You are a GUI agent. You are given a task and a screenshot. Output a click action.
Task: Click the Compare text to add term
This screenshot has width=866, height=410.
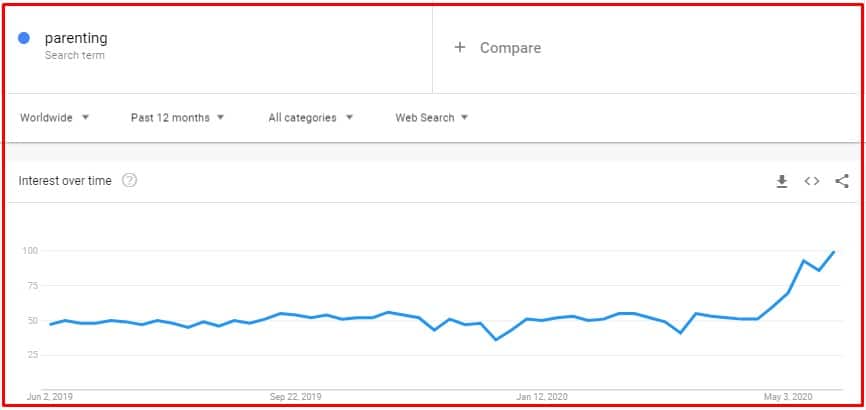coord(510,48)
